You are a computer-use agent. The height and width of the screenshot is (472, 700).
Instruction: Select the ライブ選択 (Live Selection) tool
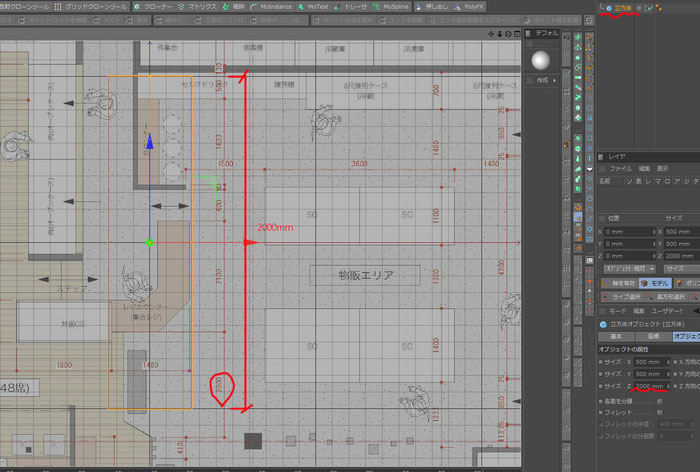pyautogui.click(x=621, y=297)
